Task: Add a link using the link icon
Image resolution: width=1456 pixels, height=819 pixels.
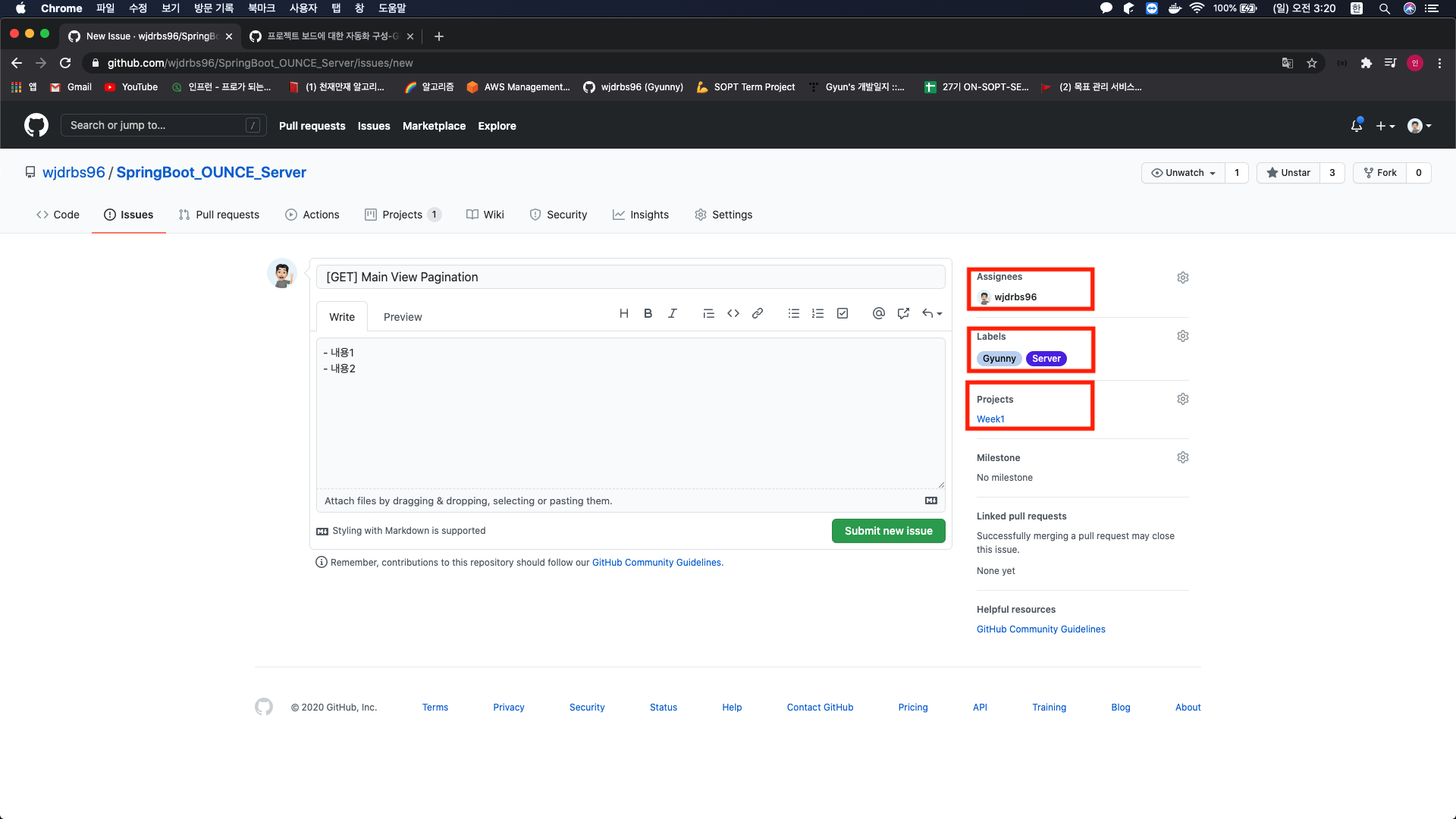Action: (x=757, y=313)
